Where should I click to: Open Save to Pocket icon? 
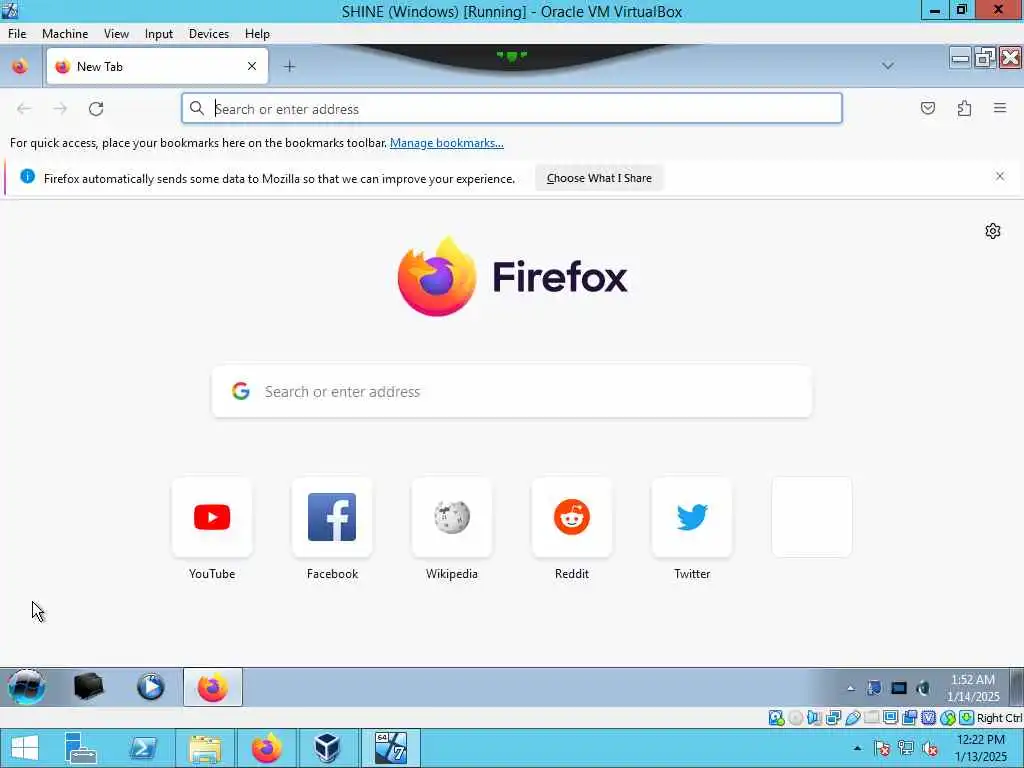click(928, 108)
